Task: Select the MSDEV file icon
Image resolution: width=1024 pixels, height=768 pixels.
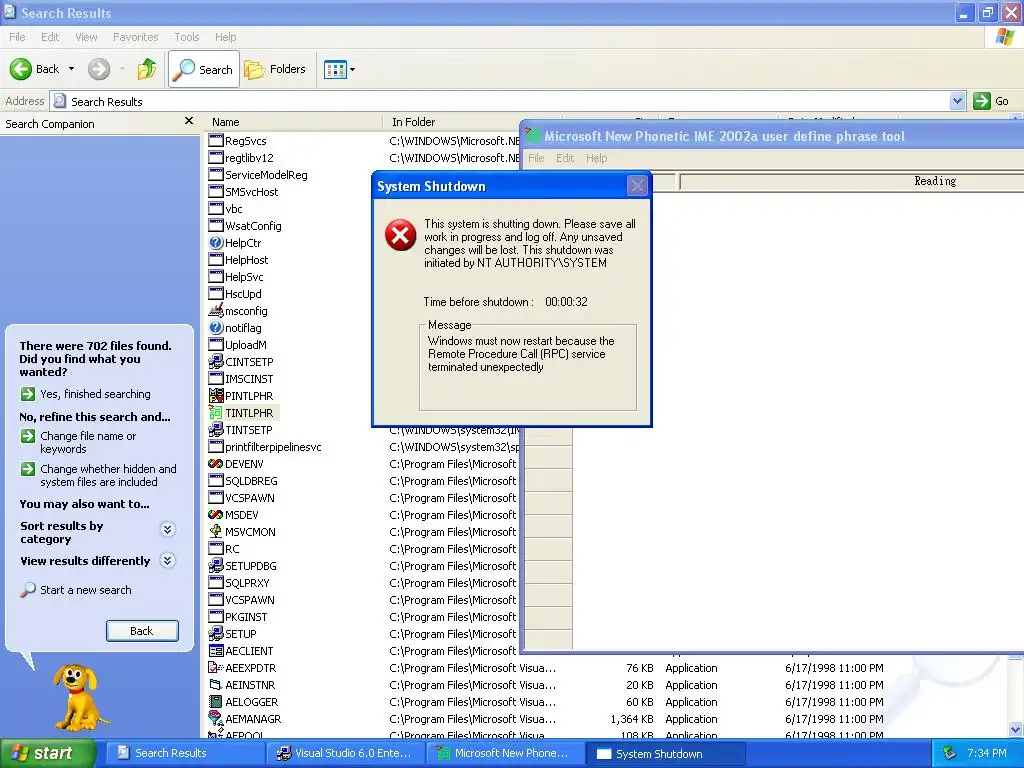Action: pyautogui.click(x=216, y=514)
